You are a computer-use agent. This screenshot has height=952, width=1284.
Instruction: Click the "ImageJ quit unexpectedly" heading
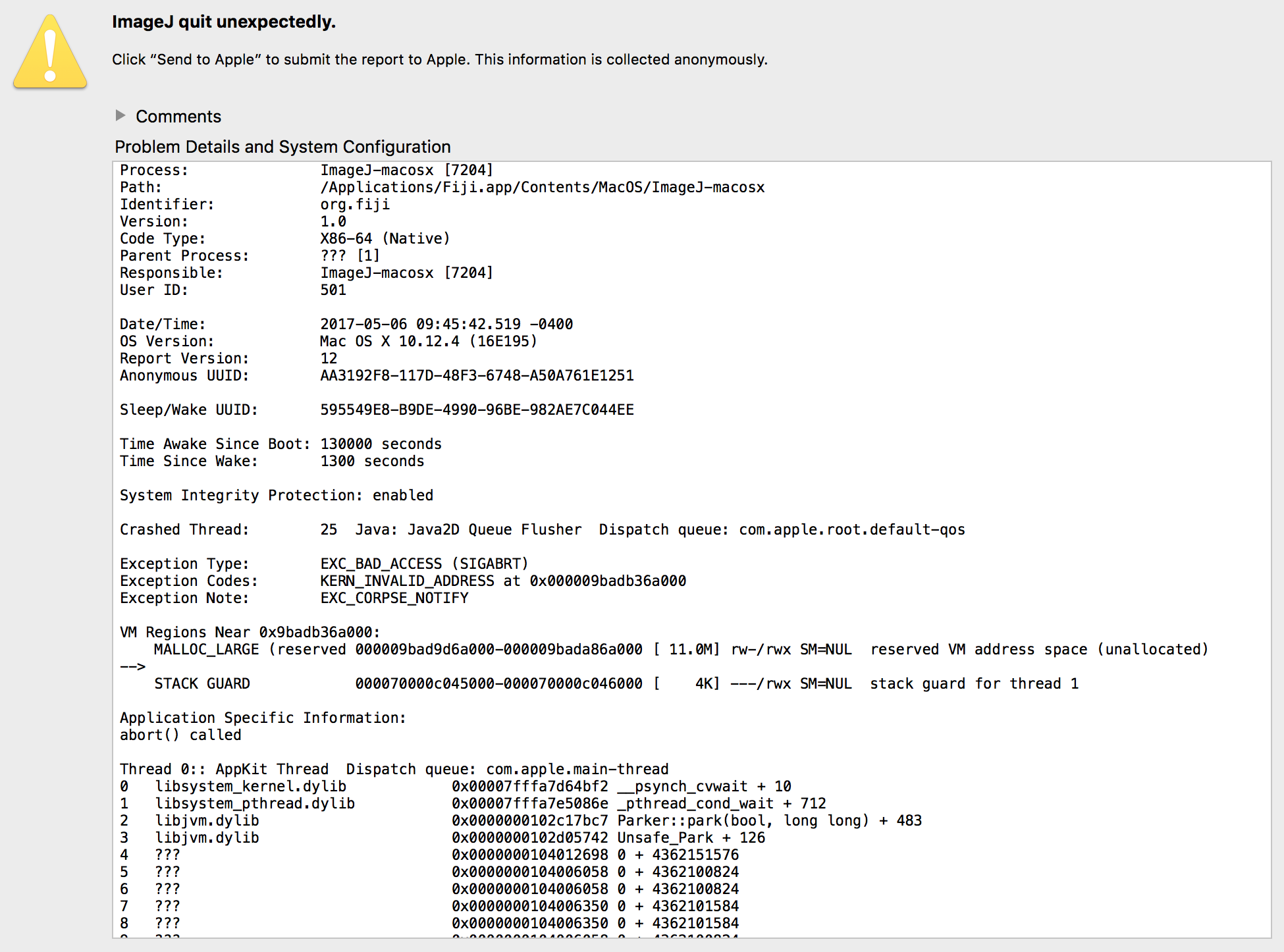tap(224, 22)
